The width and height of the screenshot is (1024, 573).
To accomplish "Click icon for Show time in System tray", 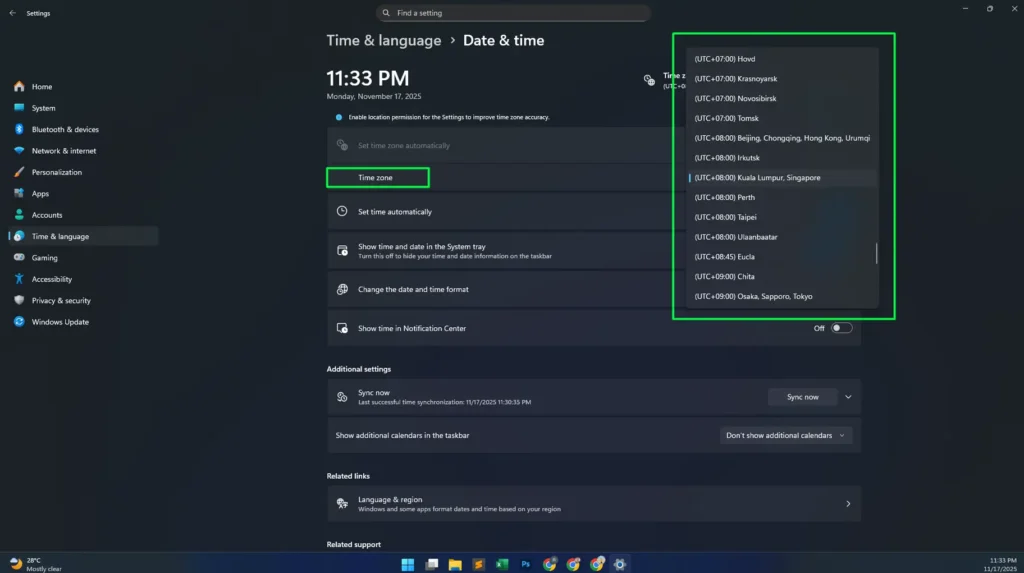I will click(342, 251).
